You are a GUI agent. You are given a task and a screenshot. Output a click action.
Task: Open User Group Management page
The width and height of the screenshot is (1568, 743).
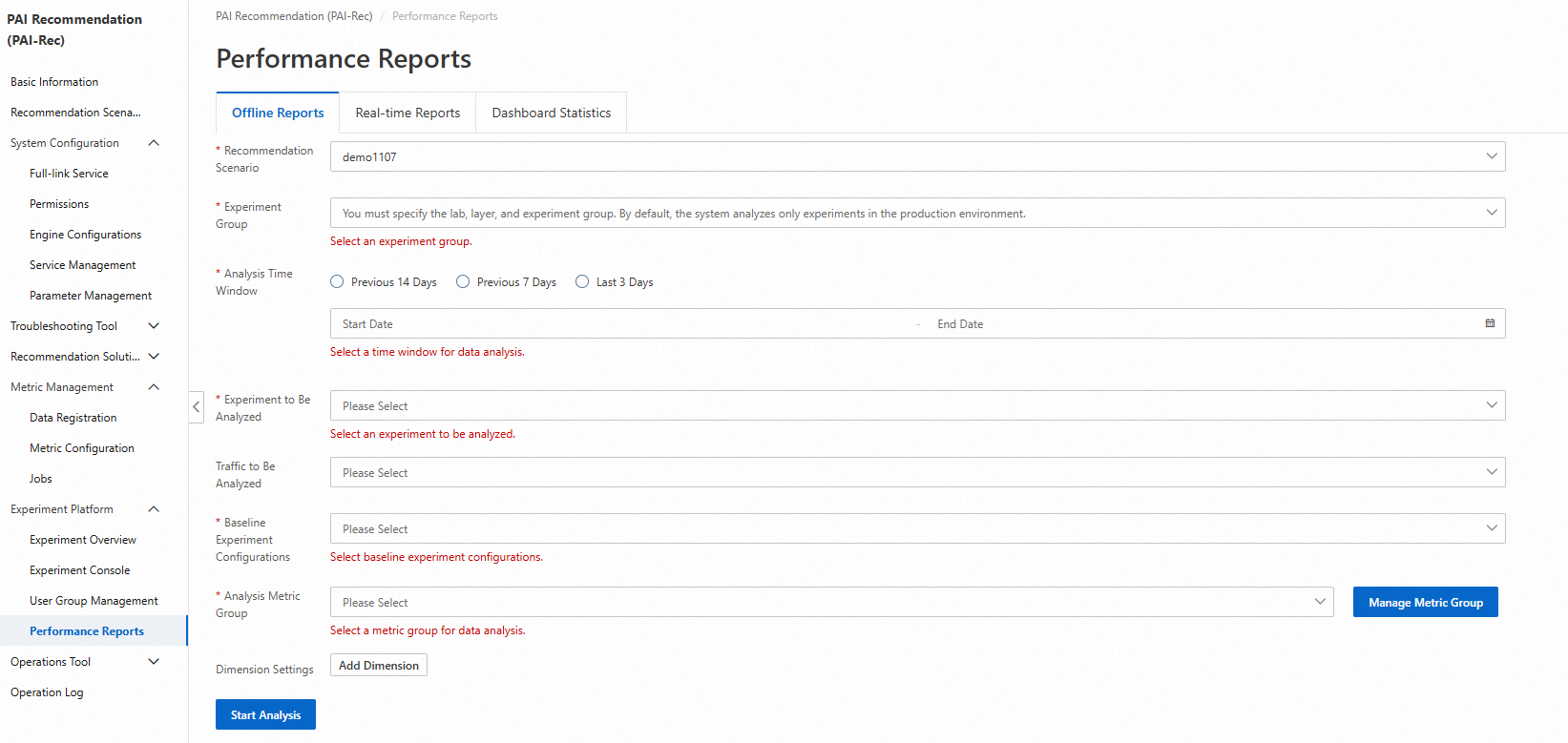pos(94,601)
